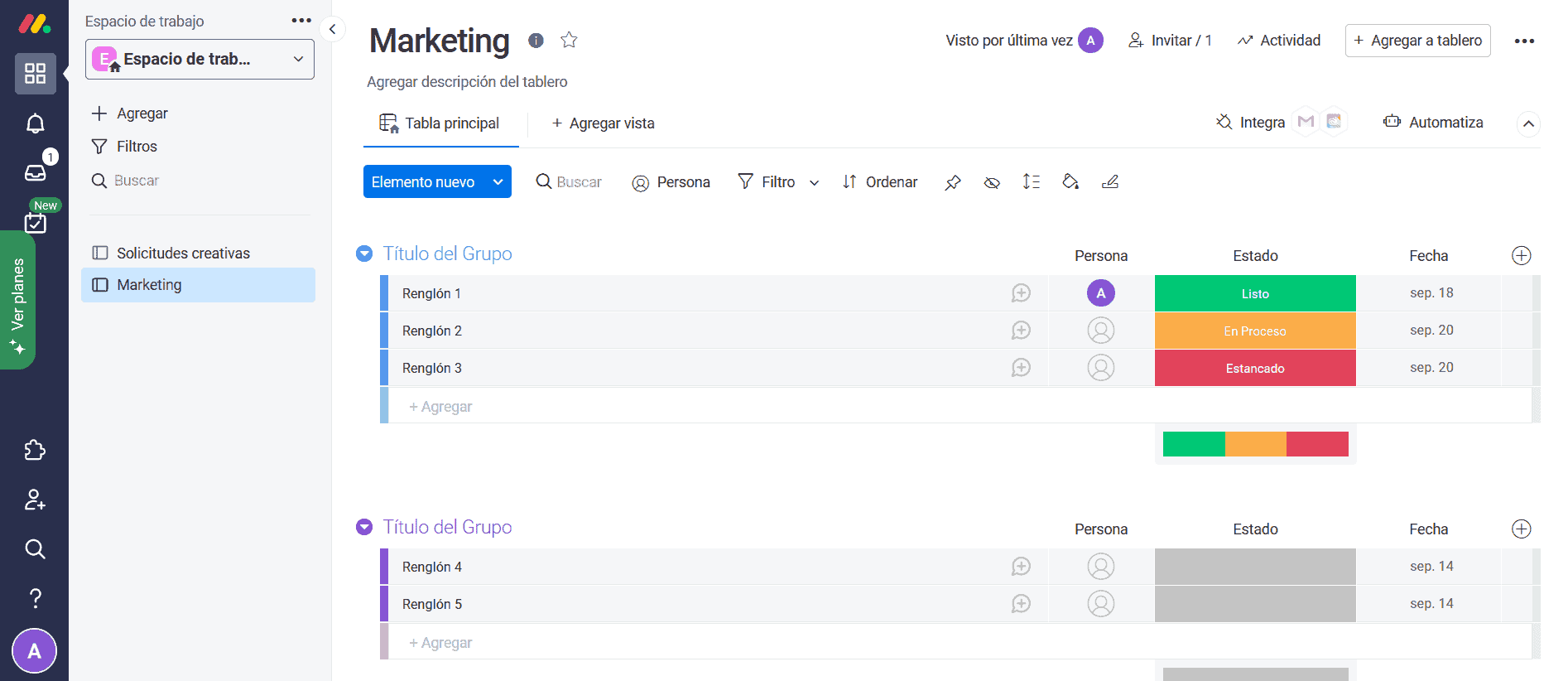The height and width of the screenshot is (681, 1568).
Task: Click the Persona filter button
Action: click(671, 182)
